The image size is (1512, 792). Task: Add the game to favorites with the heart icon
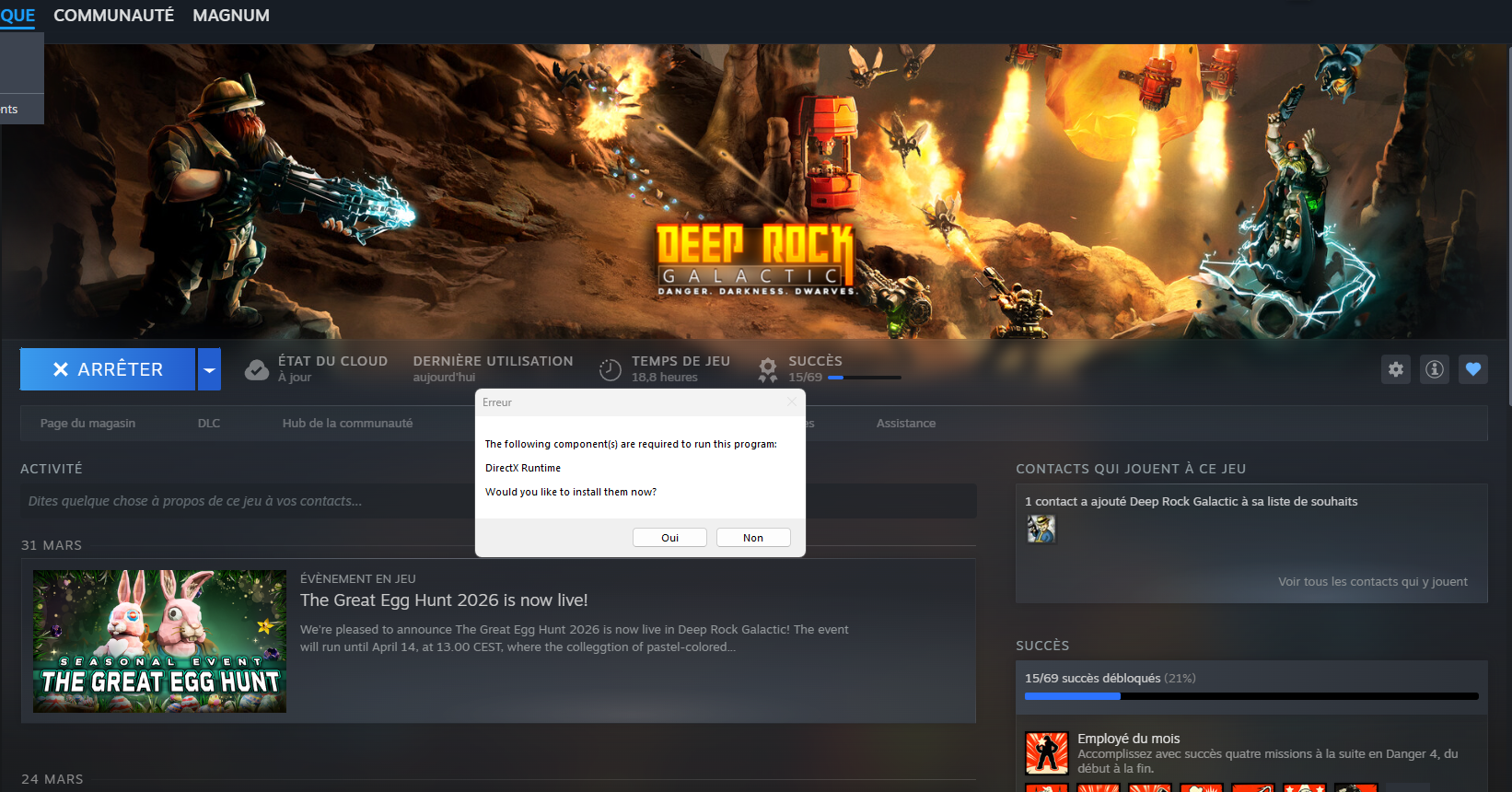pos(1473,369)
